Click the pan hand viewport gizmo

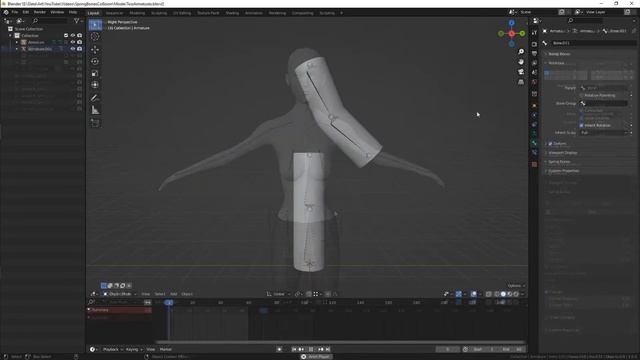pyautogui.click(x=521, y=62)
